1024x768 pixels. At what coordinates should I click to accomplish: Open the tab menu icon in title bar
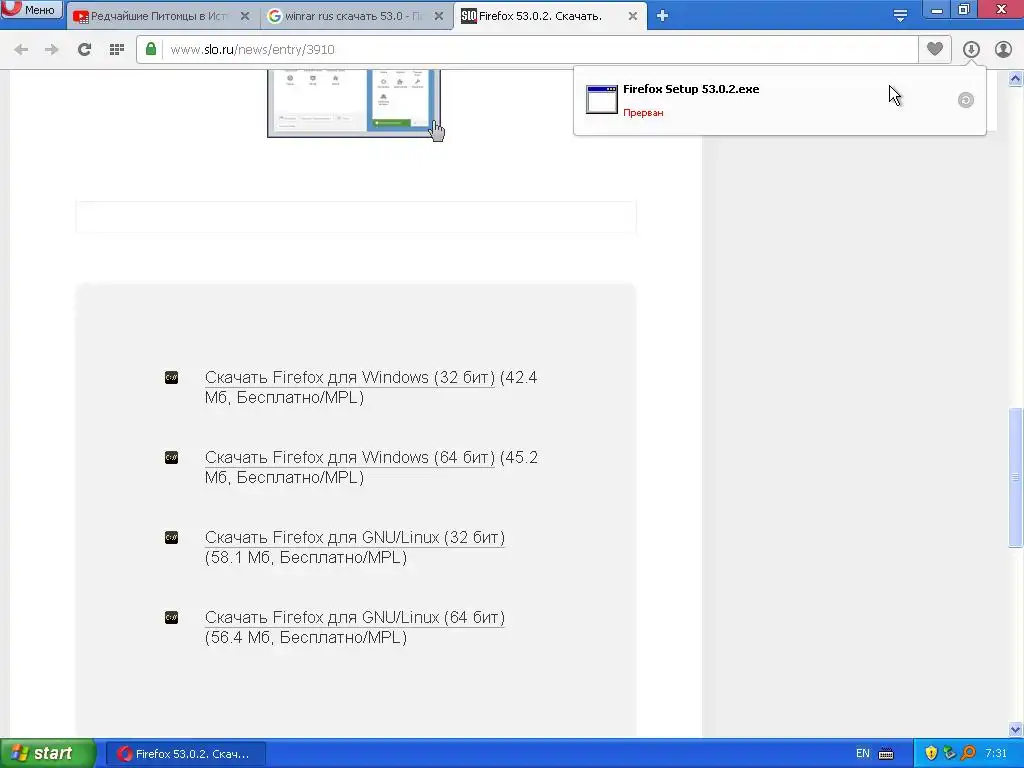(900, 16)
